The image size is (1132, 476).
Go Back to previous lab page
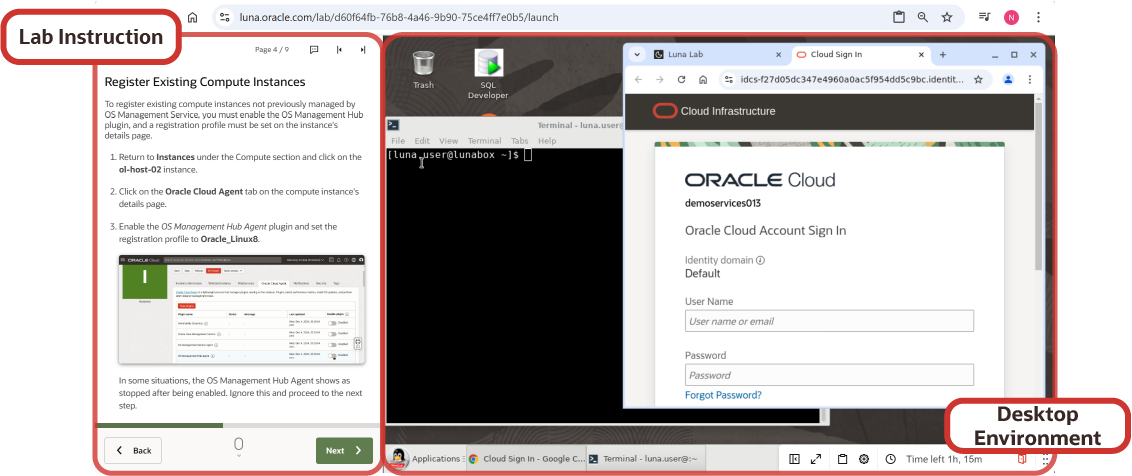point(133,450)
